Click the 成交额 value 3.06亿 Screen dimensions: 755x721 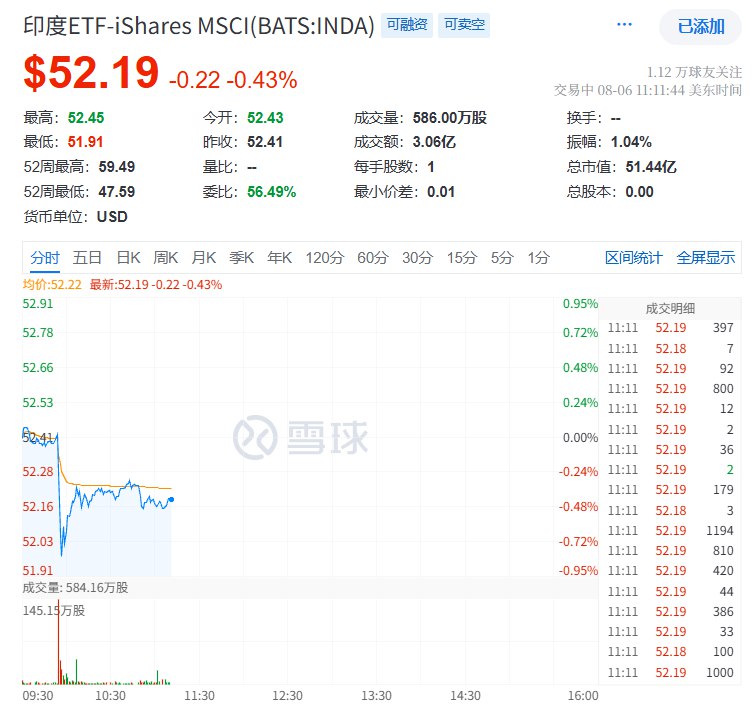point(434,142)
